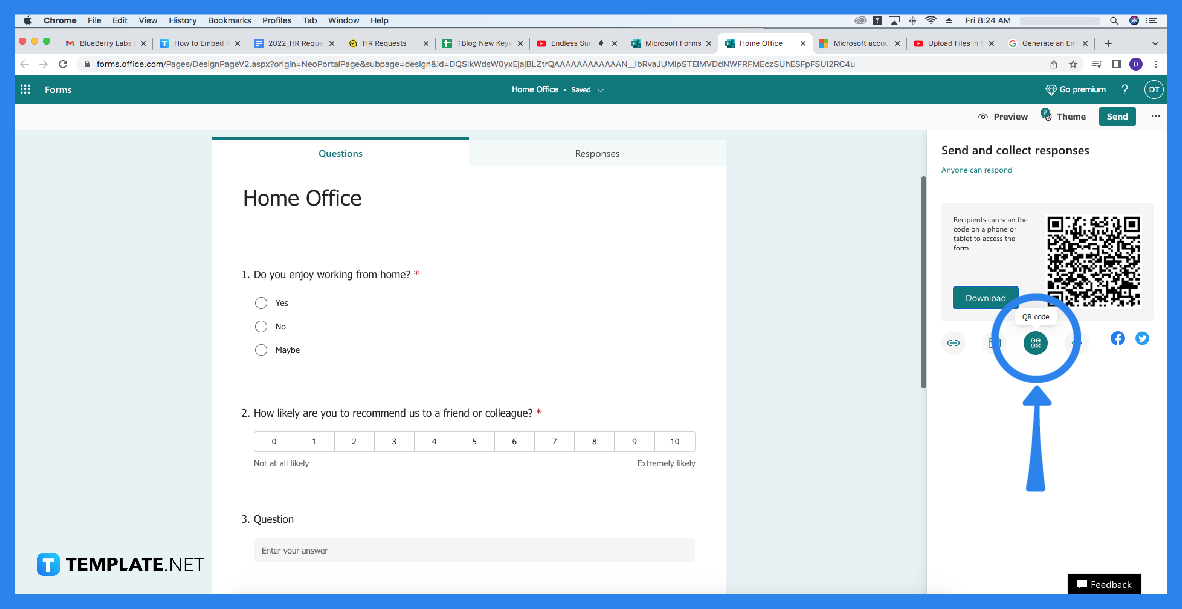Choose rating 10 on recommend scale
This screenshot has width=1182, height=609.
675,441
